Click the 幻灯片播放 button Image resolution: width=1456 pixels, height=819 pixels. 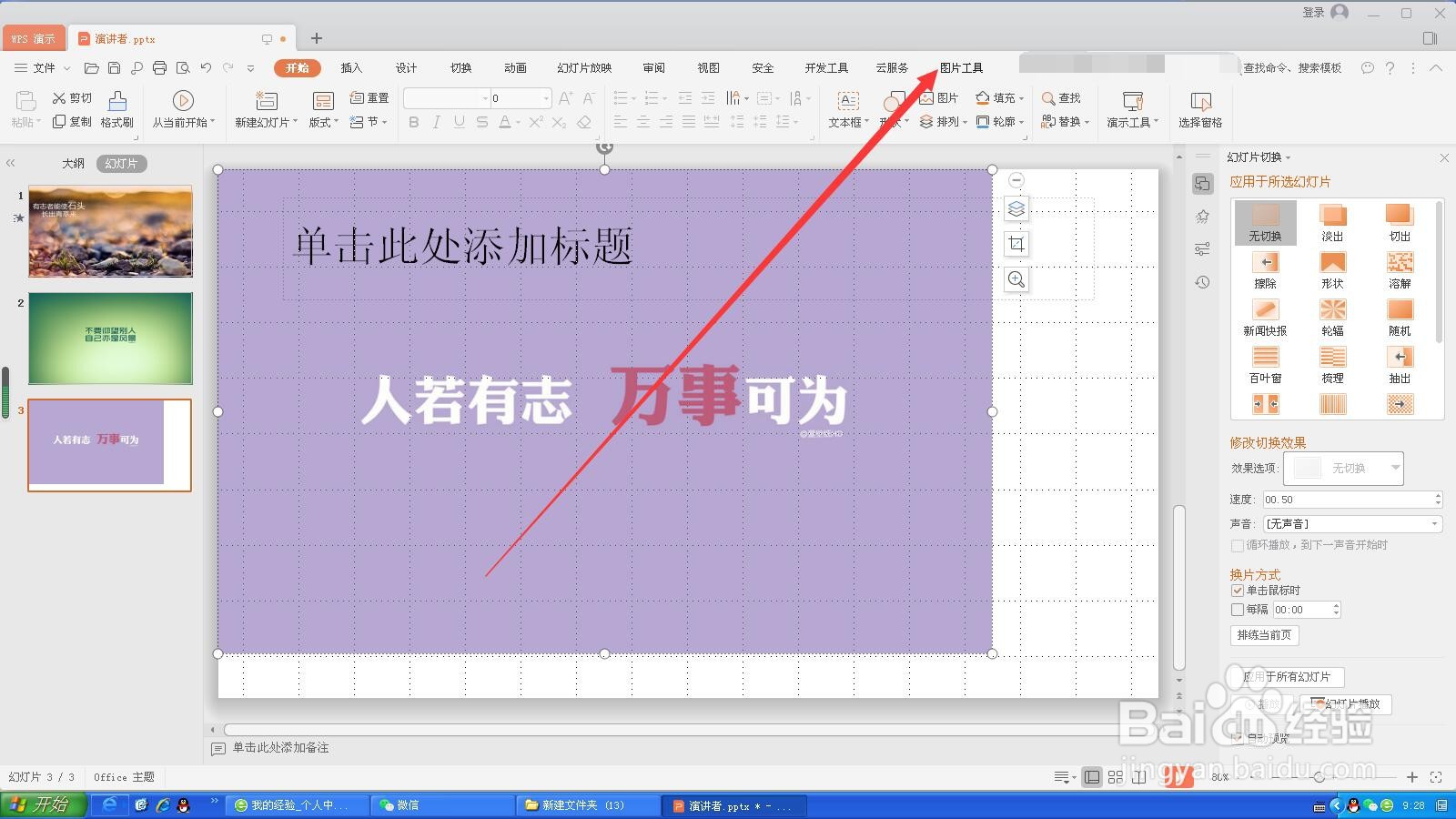pyautogui.click(x=1347, y=704)
